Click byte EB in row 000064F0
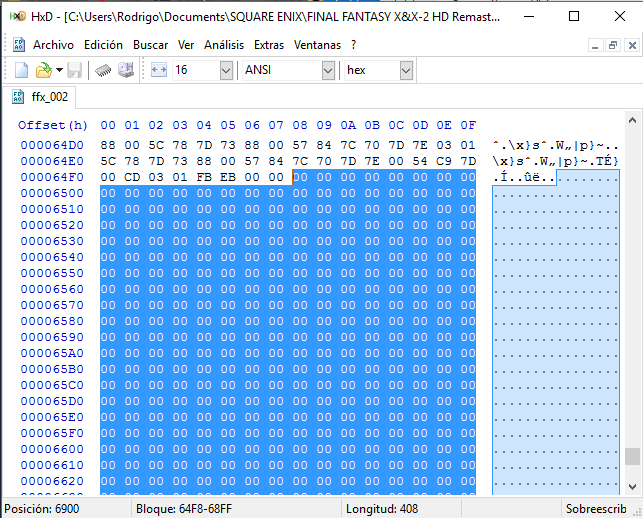The height and width of the screenshot is (518, 643). pos(228,177)
